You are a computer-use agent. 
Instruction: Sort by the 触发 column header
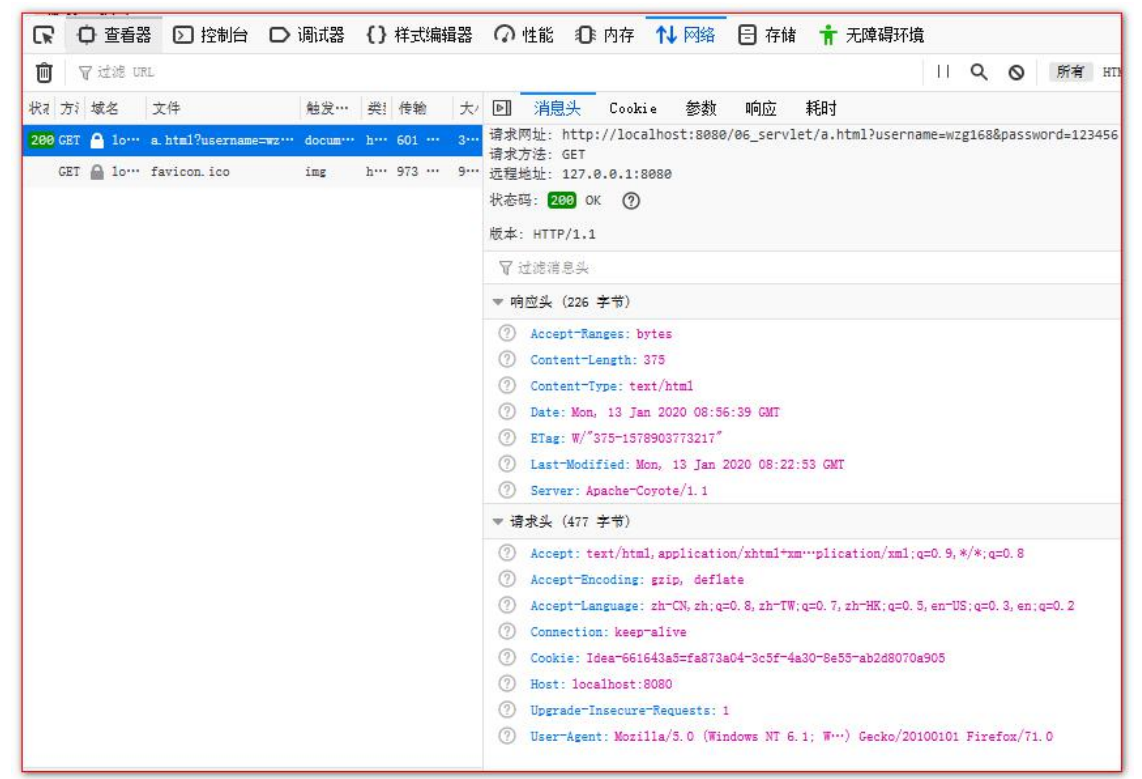[x=330, y=108]
